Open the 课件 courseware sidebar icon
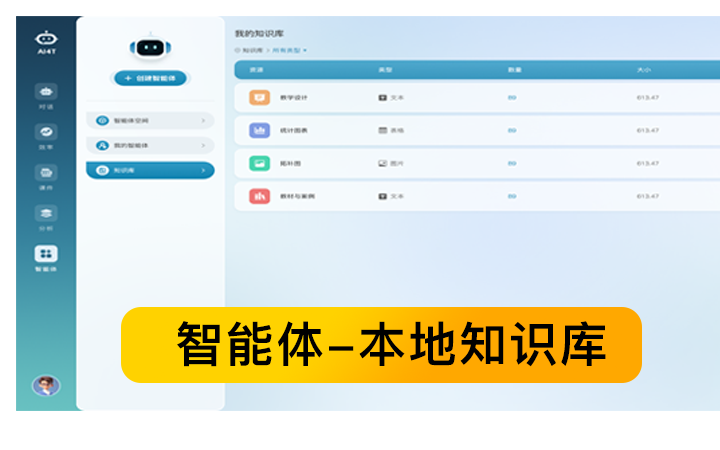The width and height of the screenshot is (720, 450). pyautogui.click(x=46, y=173)
